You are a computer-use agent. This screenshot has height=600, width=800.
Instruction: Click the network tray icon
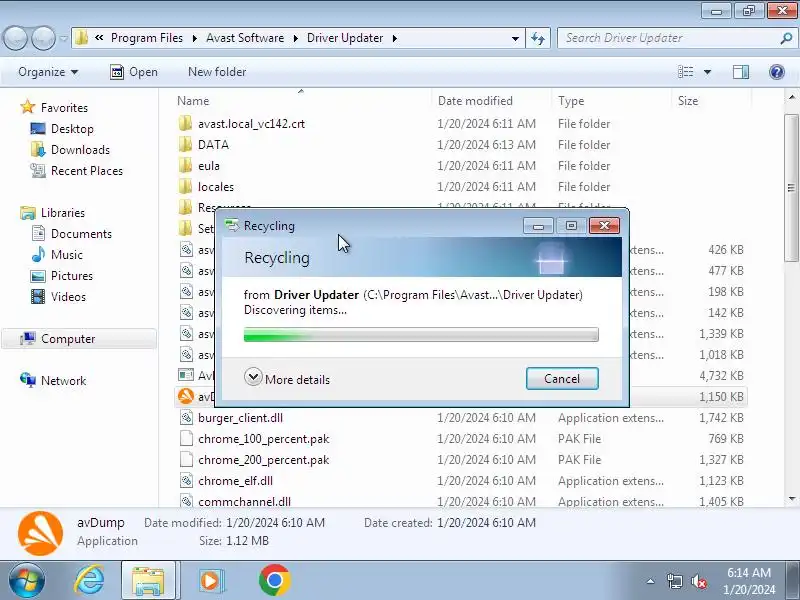[674, 581]
